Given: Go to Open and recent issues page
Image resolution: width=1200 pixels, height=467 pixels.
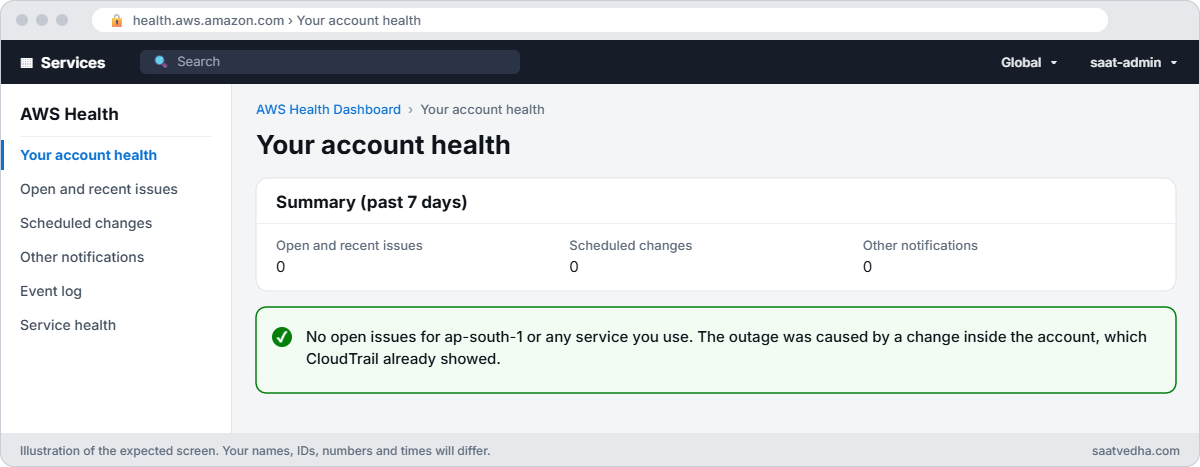Looking at the screenshot, I should tap(99, 189).
